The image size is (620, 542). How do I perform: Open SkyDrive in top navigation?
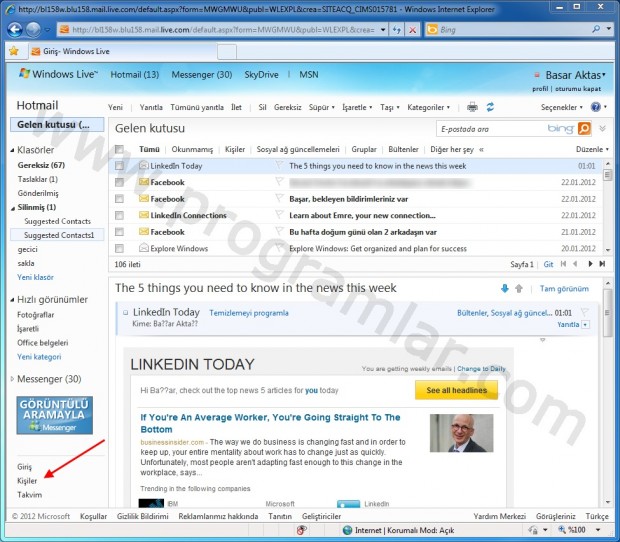click(x=261, y=74)
